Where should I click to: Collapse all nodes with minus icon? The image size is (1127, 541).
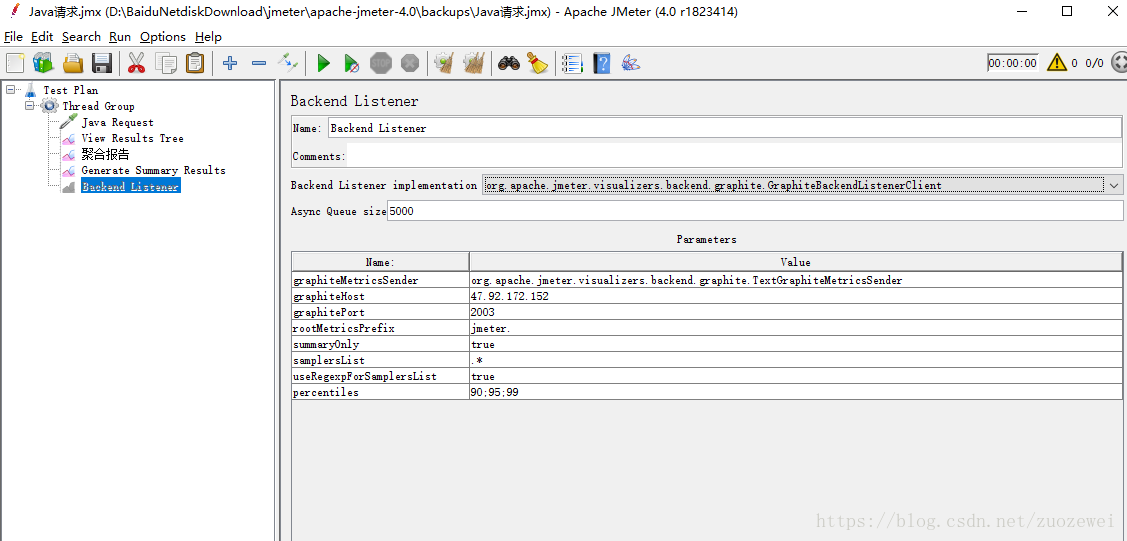259,63
